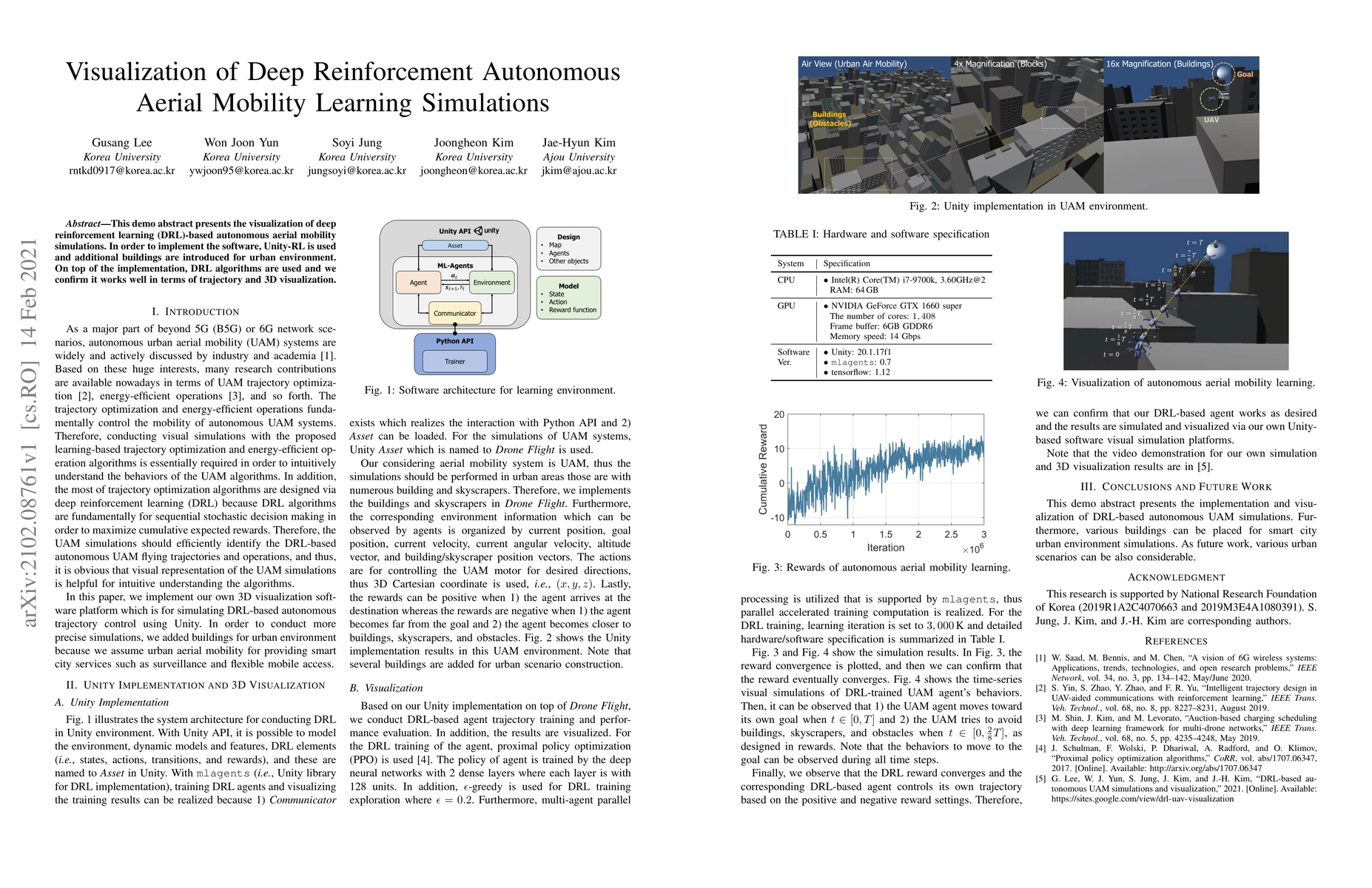
Task: Select the Agent box in the ML-Agents diagram
Action: pos(418,283)
